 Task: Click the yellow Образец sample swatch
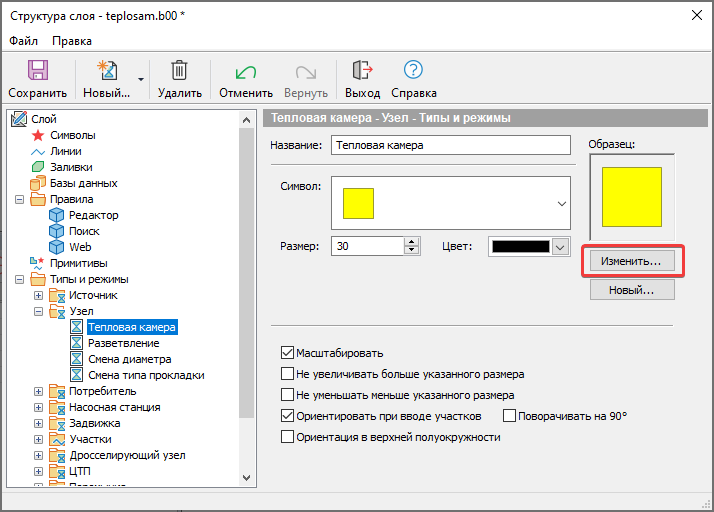click(631, 198)
